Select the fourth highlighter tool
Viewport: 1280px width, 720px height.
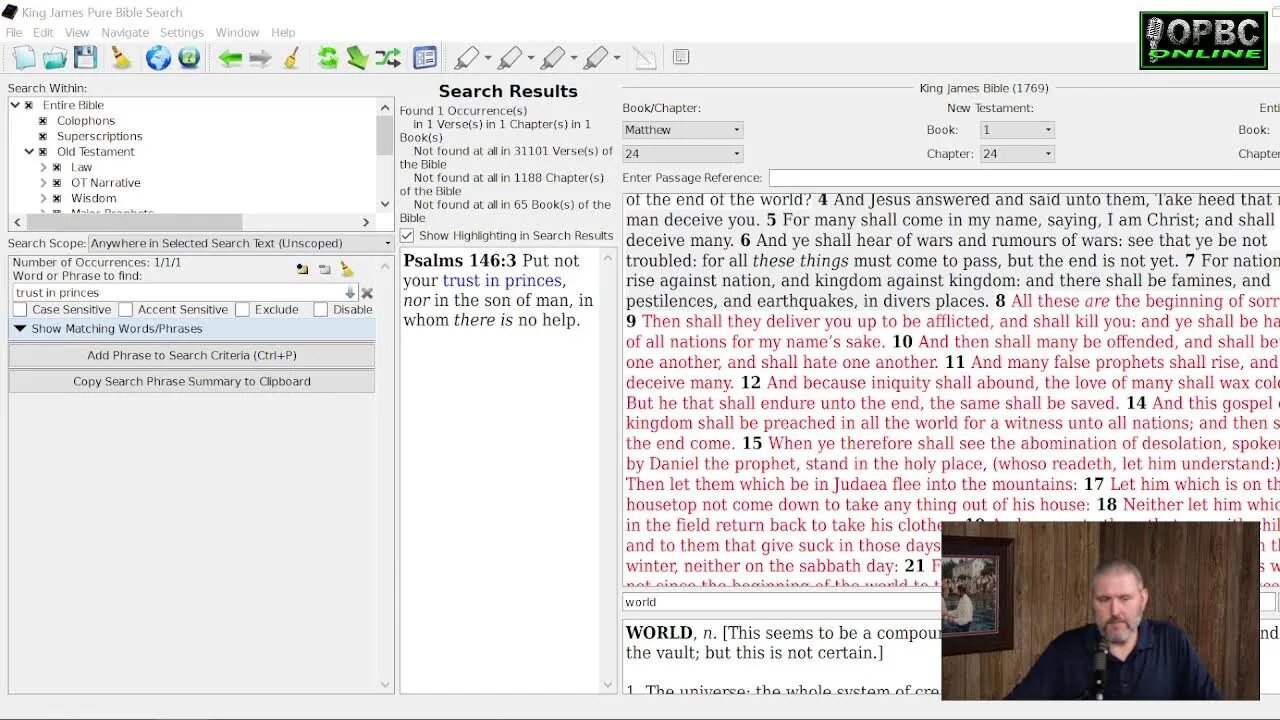tap(596, 58)
